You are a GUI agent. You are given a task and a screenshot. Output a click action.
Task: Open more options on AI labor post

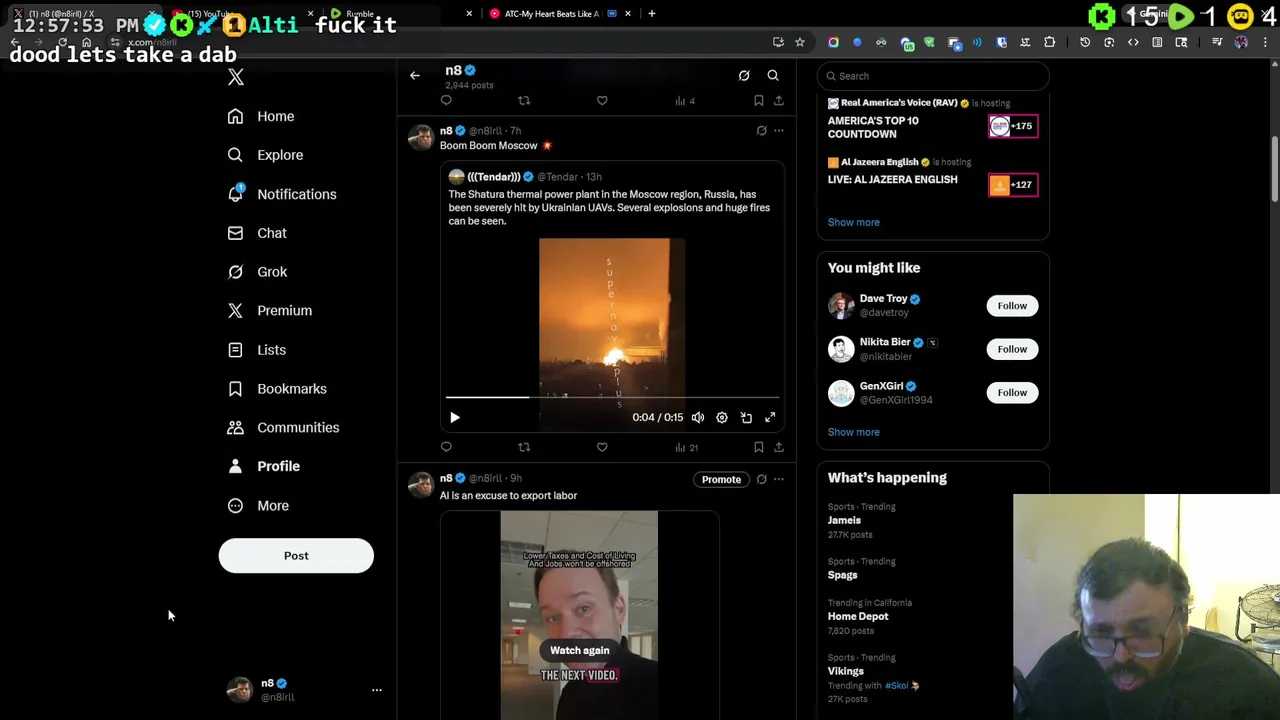[x=779, y=480]
